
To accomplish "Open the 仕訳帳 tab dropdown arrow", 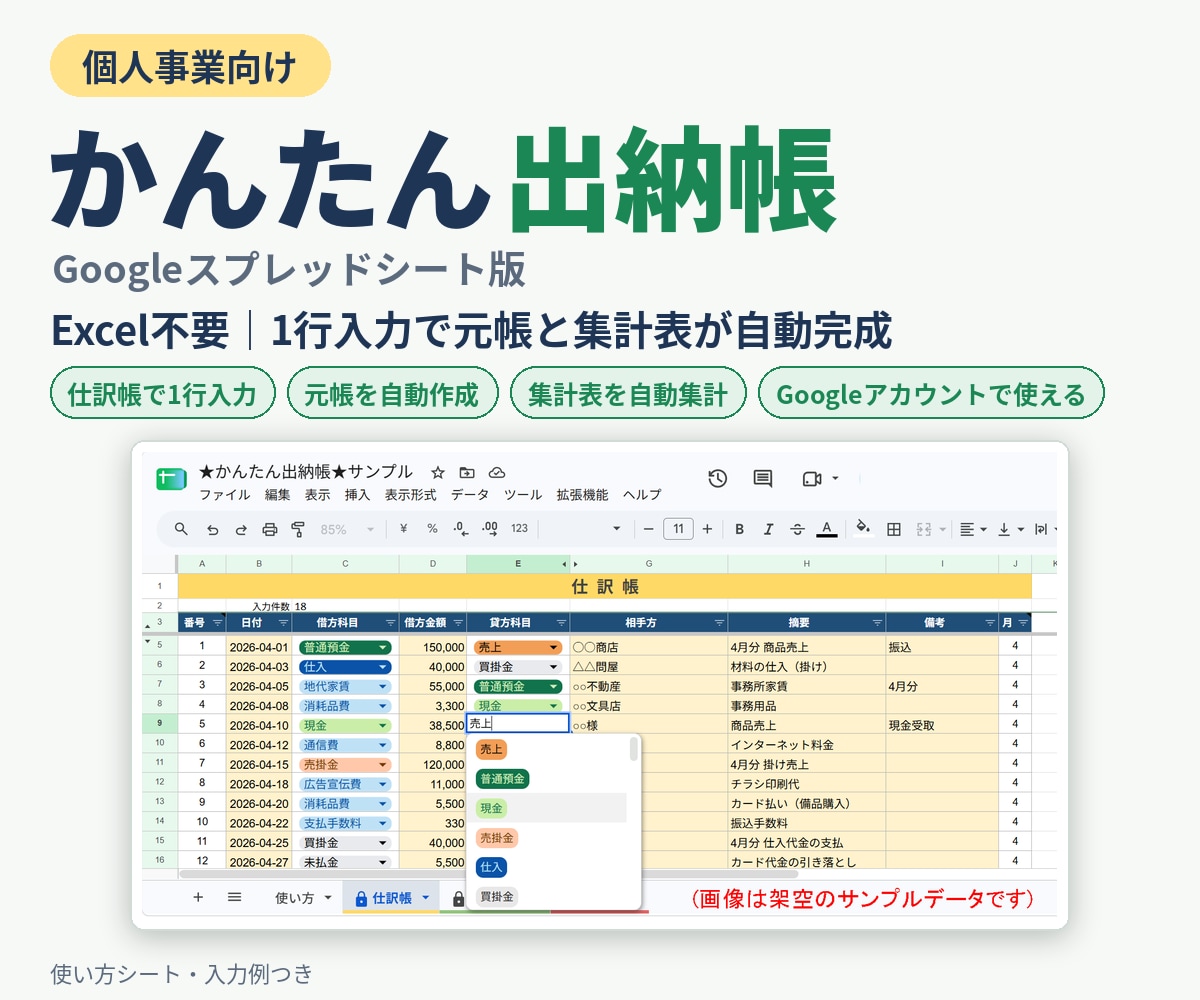I will coord(425,898).
